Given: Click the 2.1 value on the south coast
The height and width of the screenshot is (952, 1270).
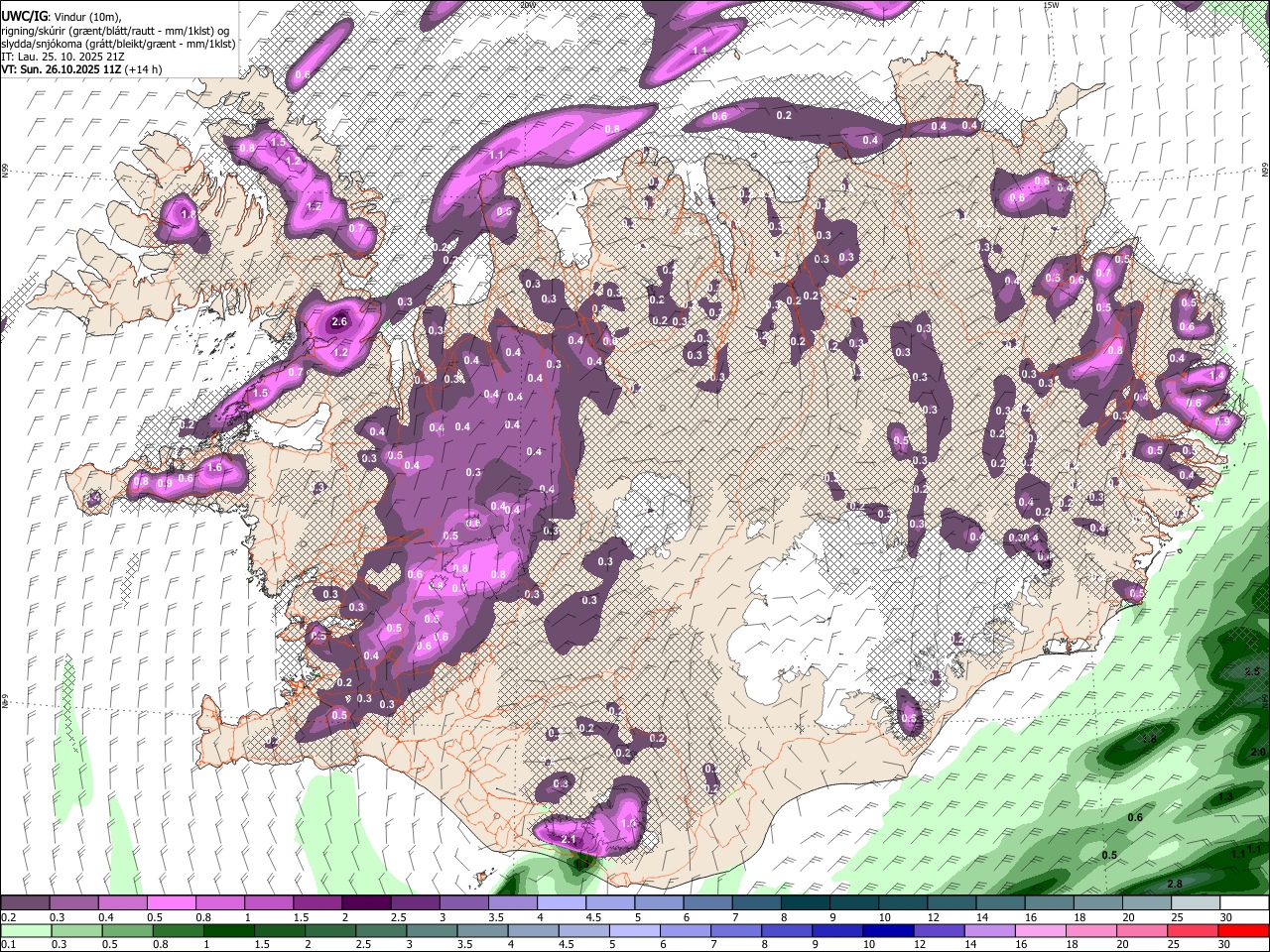Looking at the screenshot, I should [x=569, y=841].
